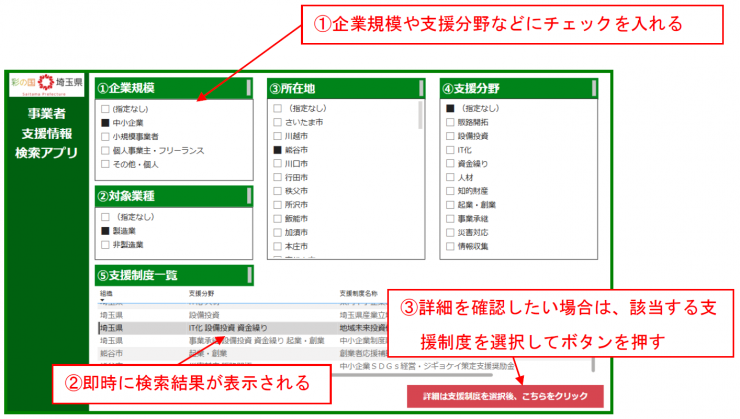Check the 販路開拓 support field
The image size is (740, 419).
pyautogui.click(x=450, y=122)
